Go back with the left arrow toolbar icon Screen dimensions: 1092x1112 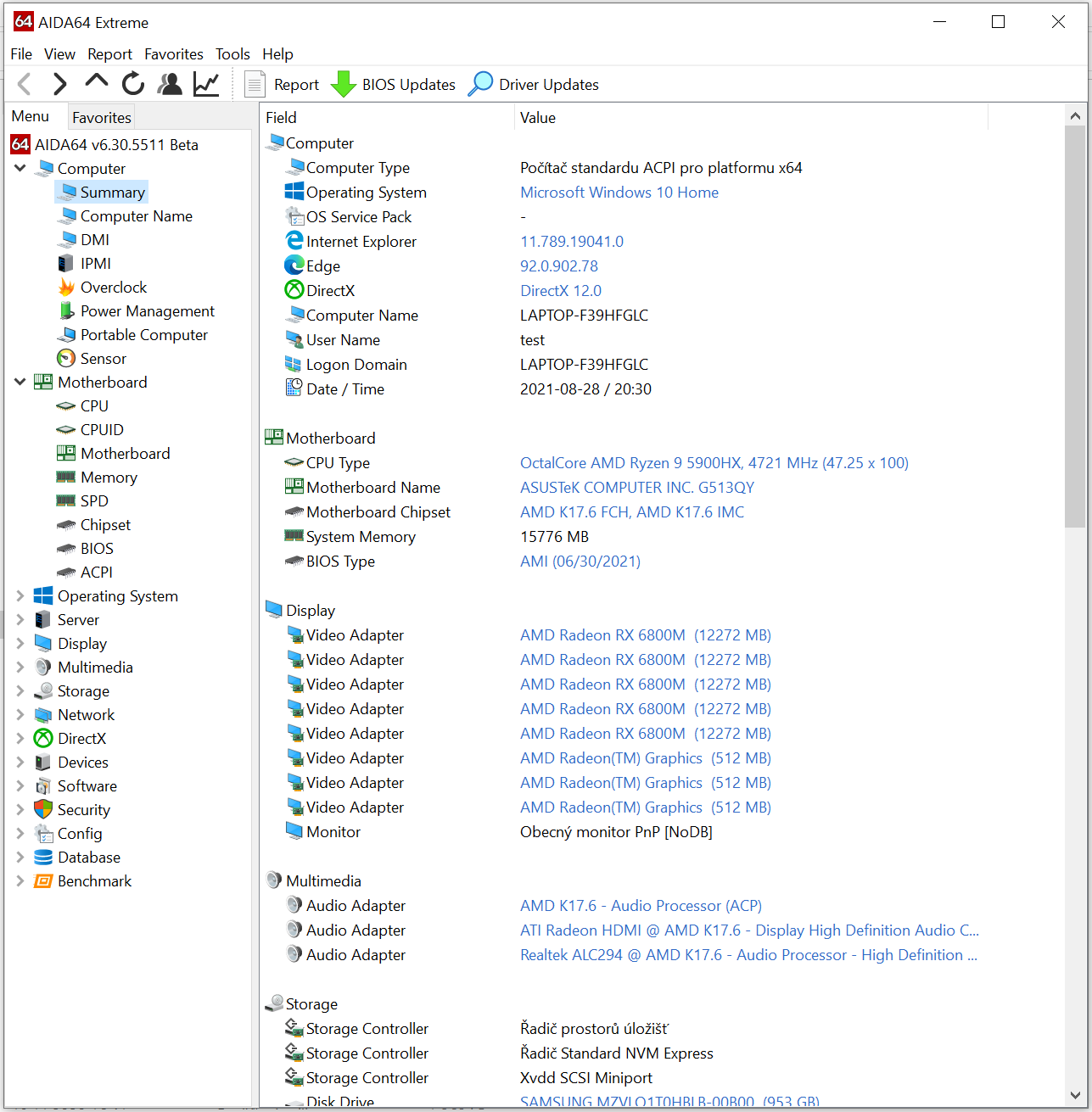click(24, 84)
